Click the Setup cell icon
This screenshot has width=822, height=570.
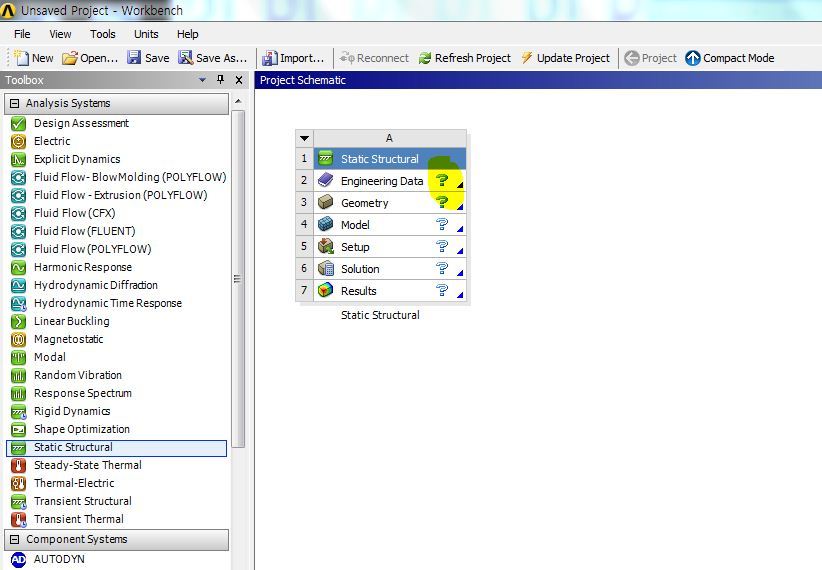[326, 246]
